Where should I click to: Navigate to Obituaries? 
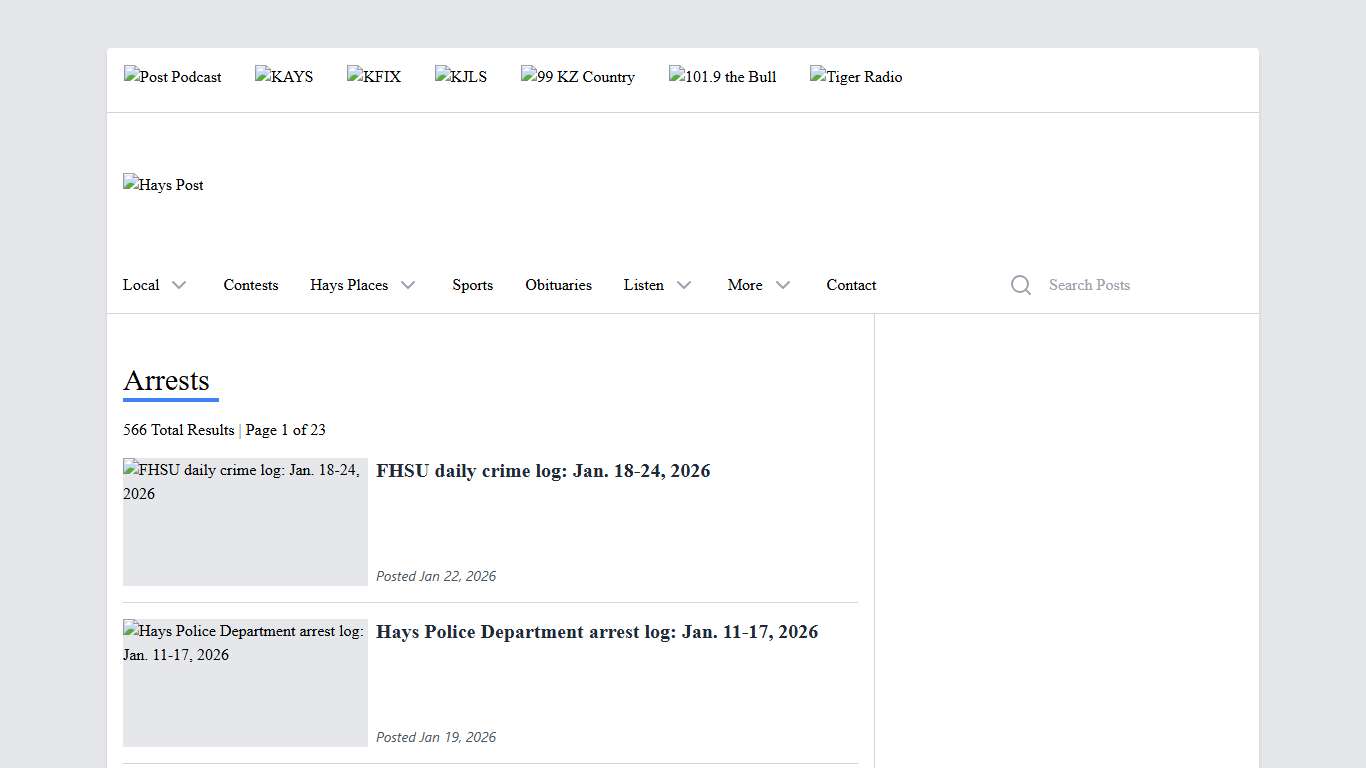point(558,285)
